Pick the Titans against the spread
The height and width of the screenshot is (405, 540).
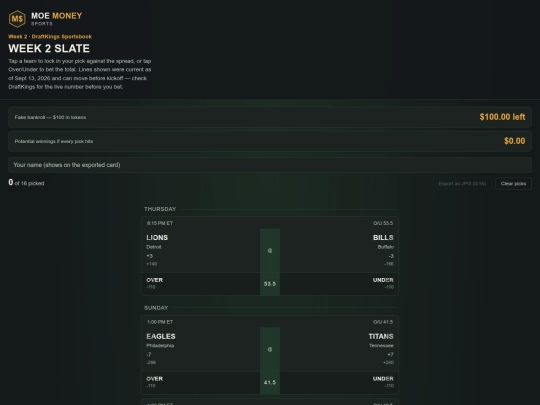pyautogui.click(x=339, y=349)
